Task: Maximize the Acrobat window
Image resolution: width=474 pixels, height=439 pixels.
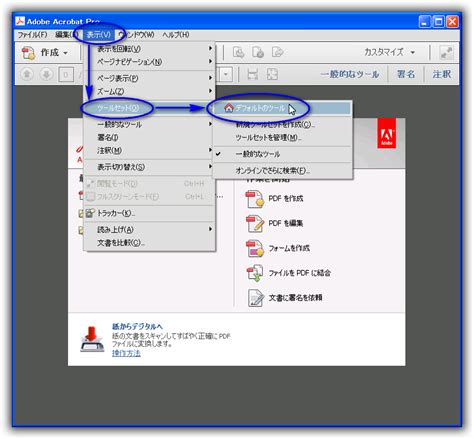Action: (439, 22)
